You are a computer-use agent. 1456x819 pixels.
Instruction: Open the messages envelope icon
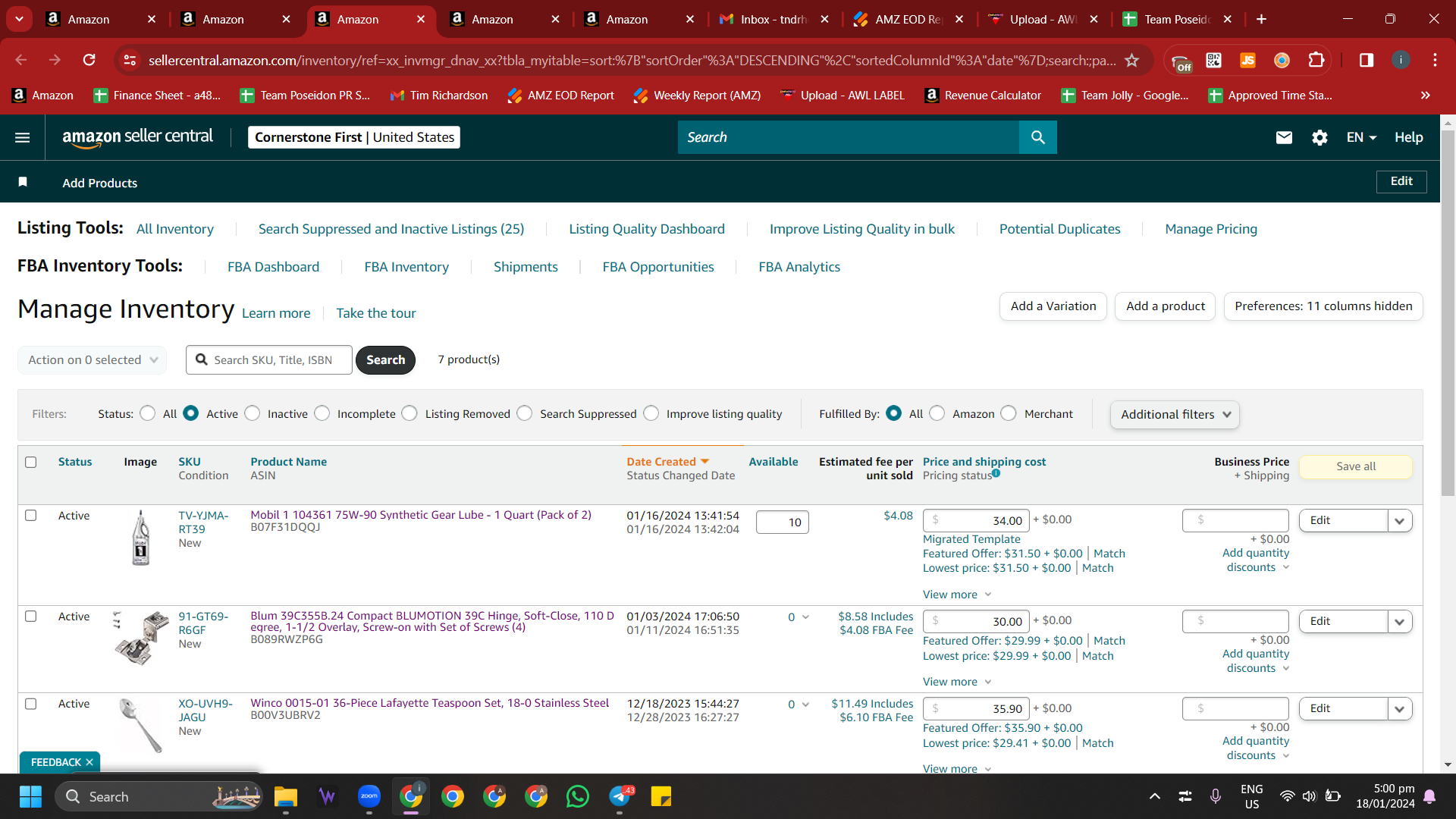coord(1284,137)
